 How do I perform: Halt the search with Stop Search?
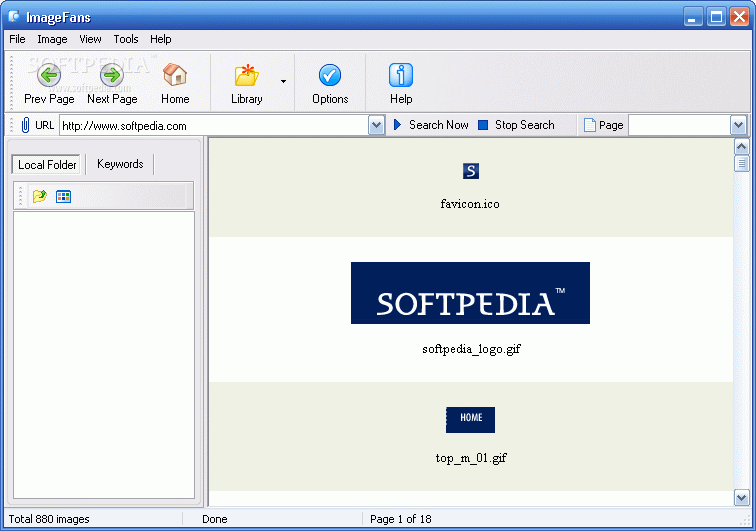point(516,125)
